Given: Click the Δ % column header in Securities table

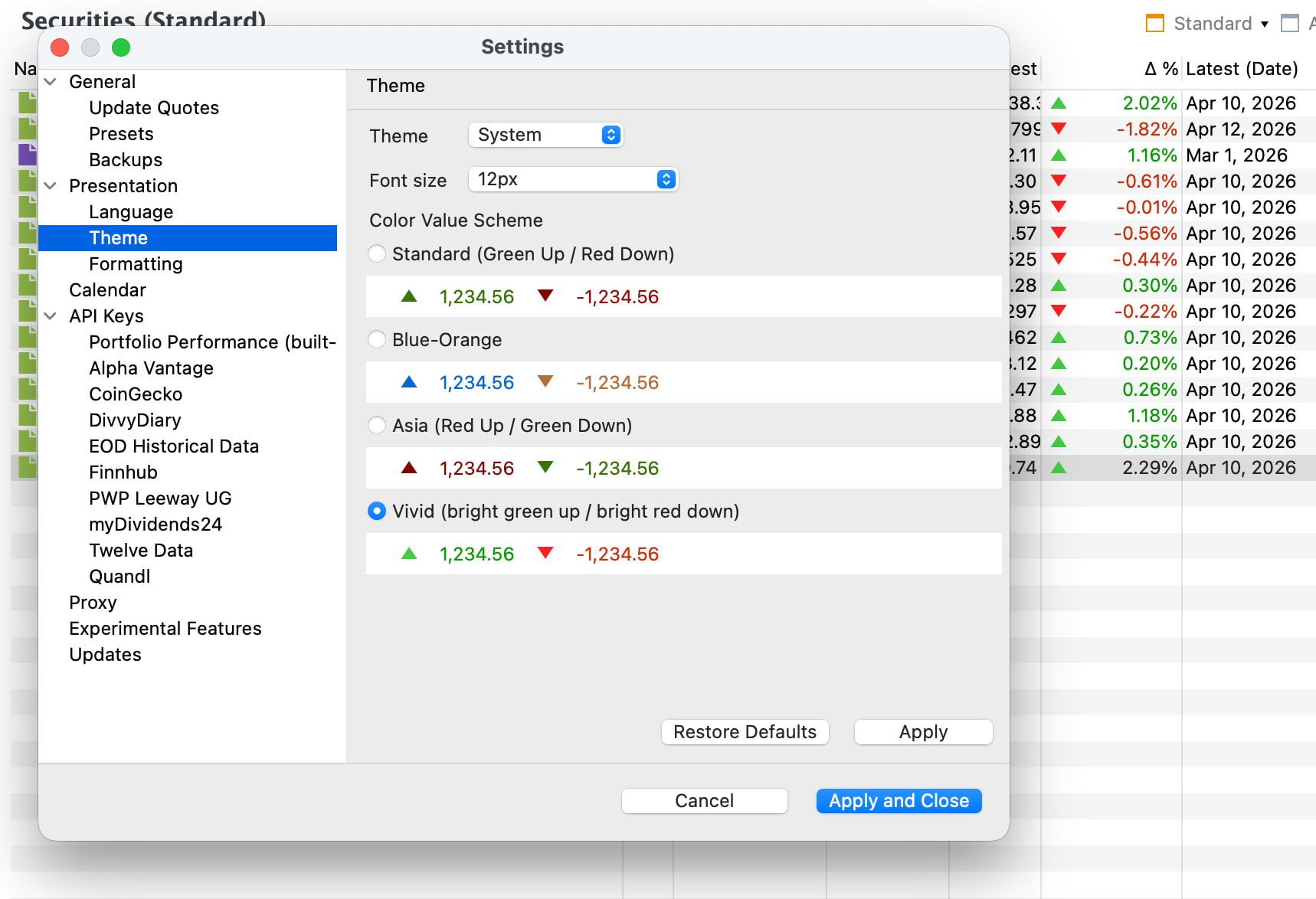Looking at the screenshot, I should click(1161, 69).
